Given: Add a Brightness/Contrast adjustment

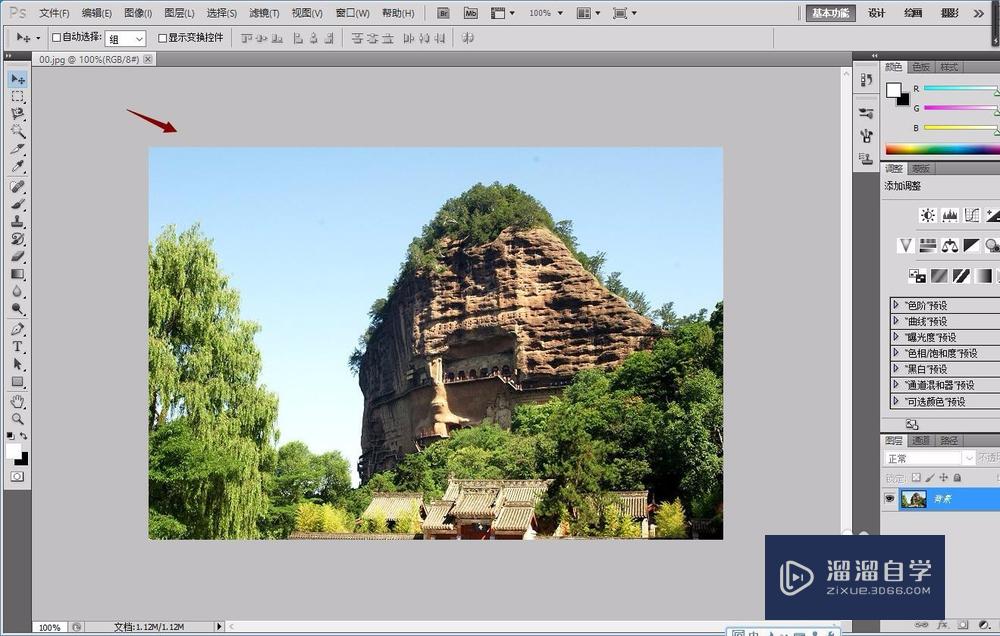Looking at the screenshot, I should coord(927,215).
